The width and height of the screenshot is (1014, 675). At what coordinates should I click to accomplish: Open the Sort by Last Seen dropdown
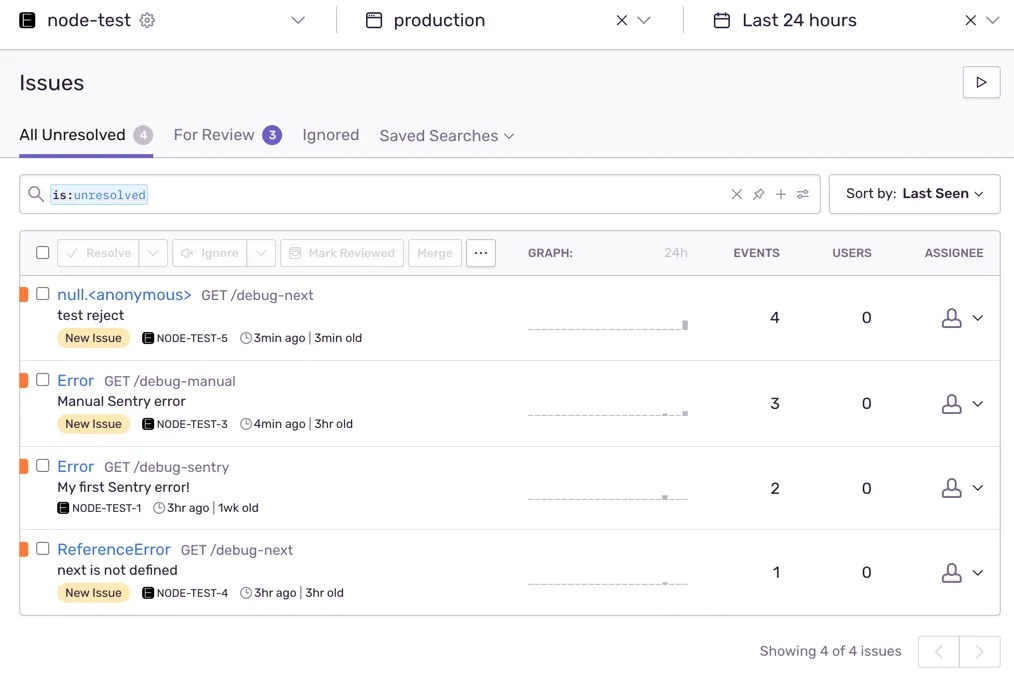point(914,194)
